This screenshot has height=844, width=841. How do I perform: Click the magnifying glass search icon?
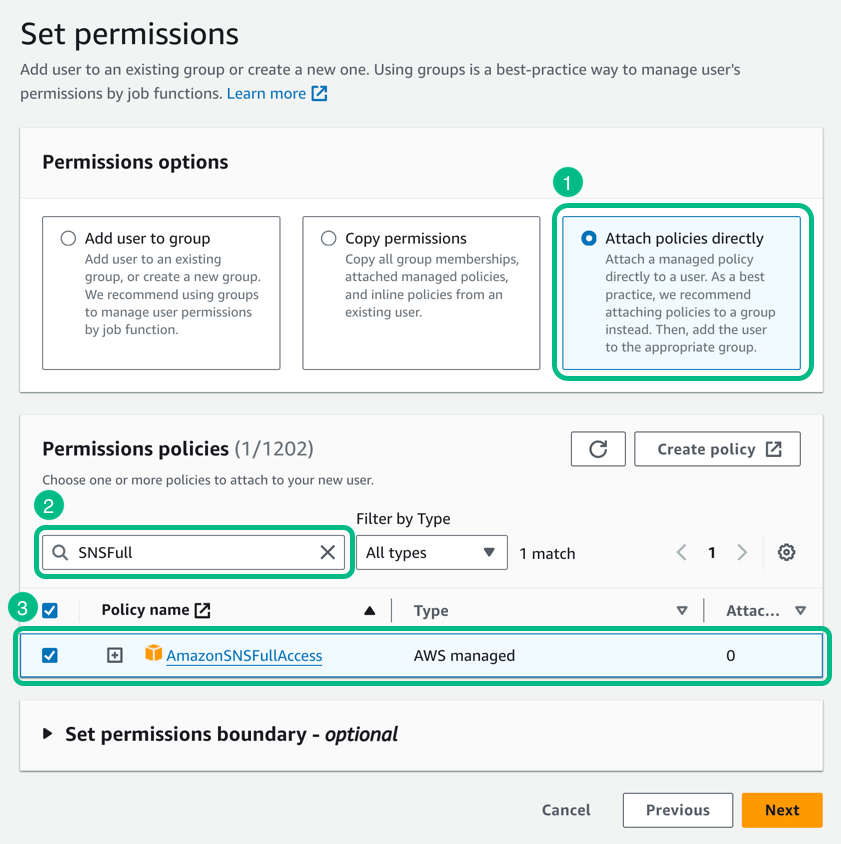59,552
